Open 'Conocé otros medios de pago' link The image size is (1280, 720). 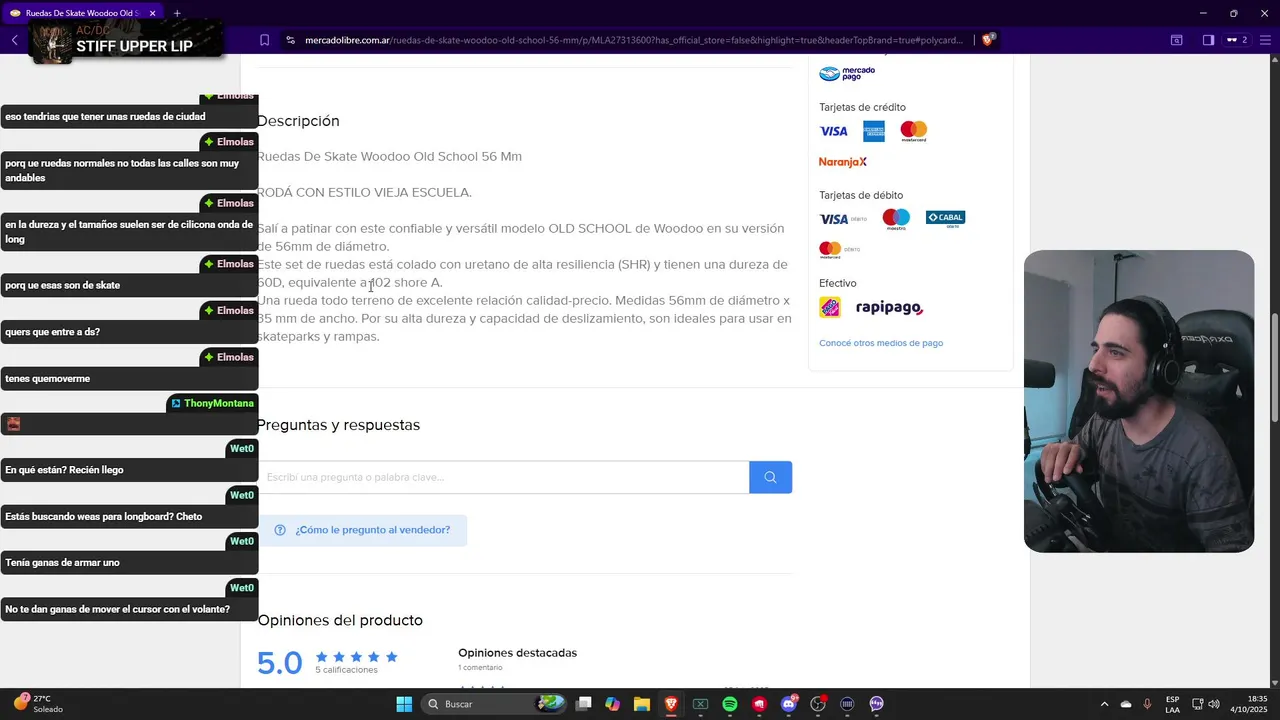click(881, 343)
